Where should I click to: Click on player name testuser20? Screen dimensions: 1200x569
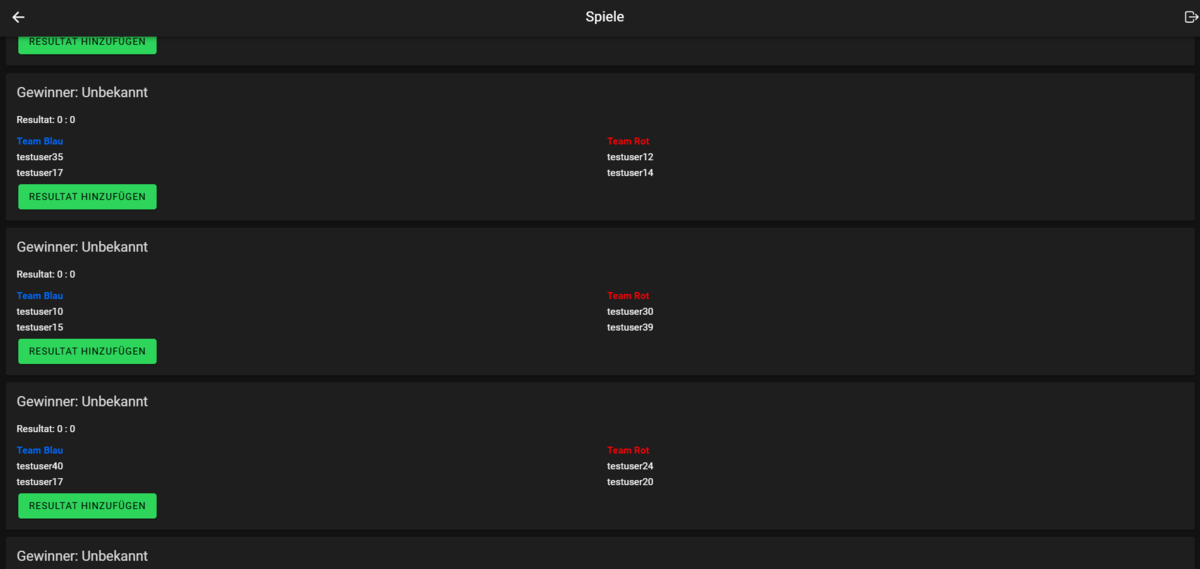tap(630, 482)
